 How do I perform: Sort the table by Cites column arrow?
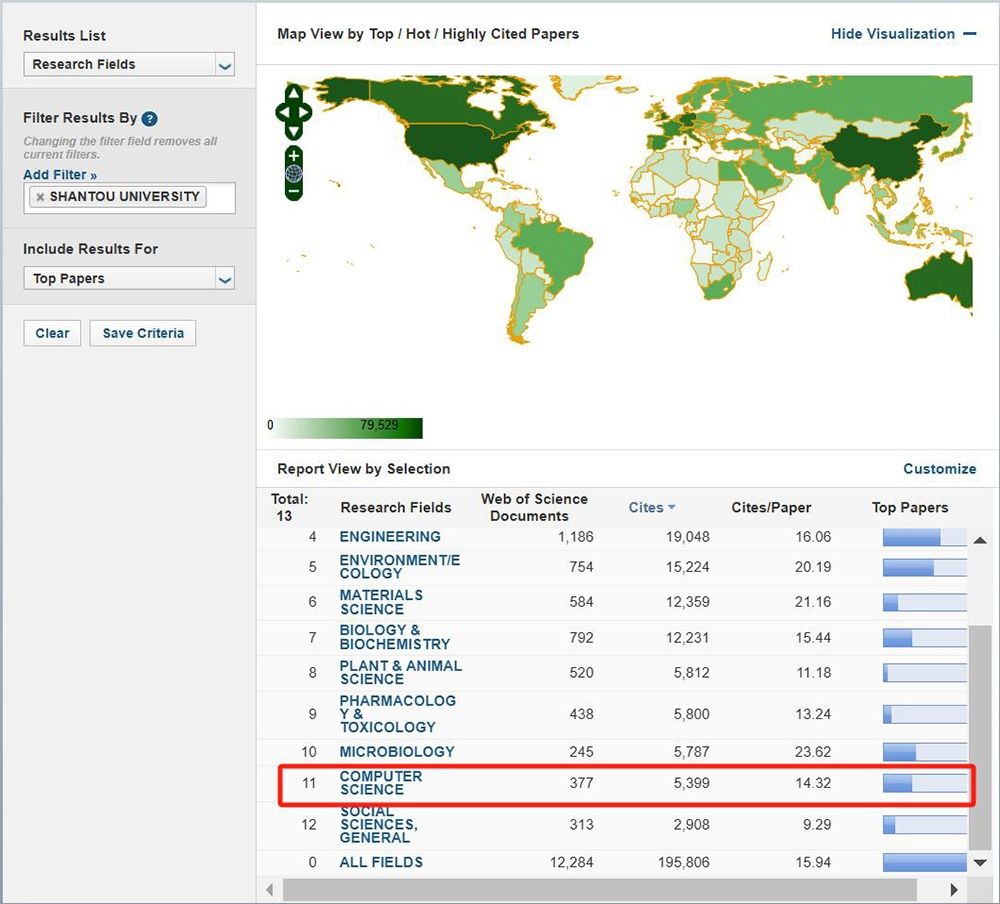click(x=671, y=507)
